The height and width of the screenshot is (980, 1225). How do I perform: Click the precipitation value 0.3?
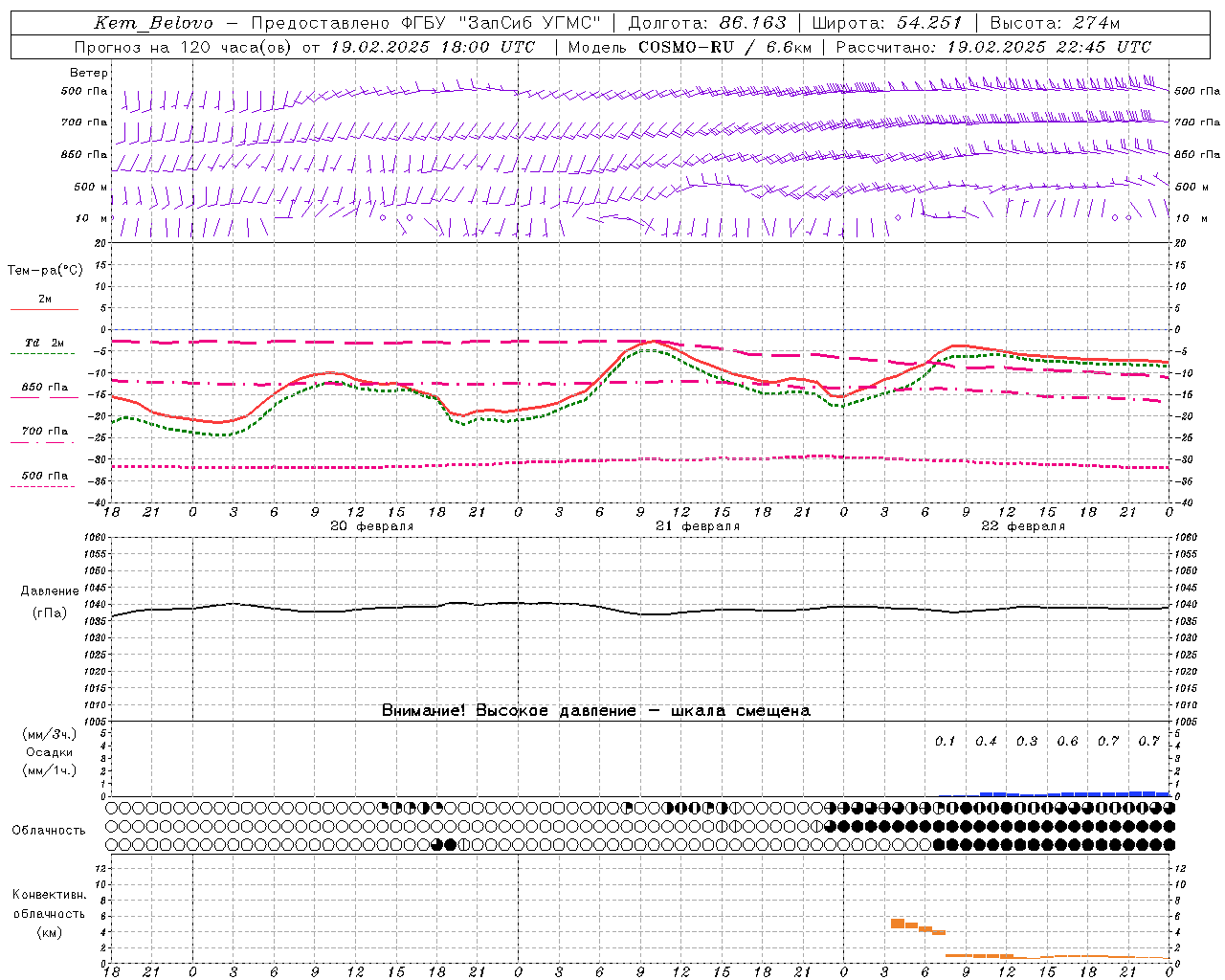click(1027, 741)
